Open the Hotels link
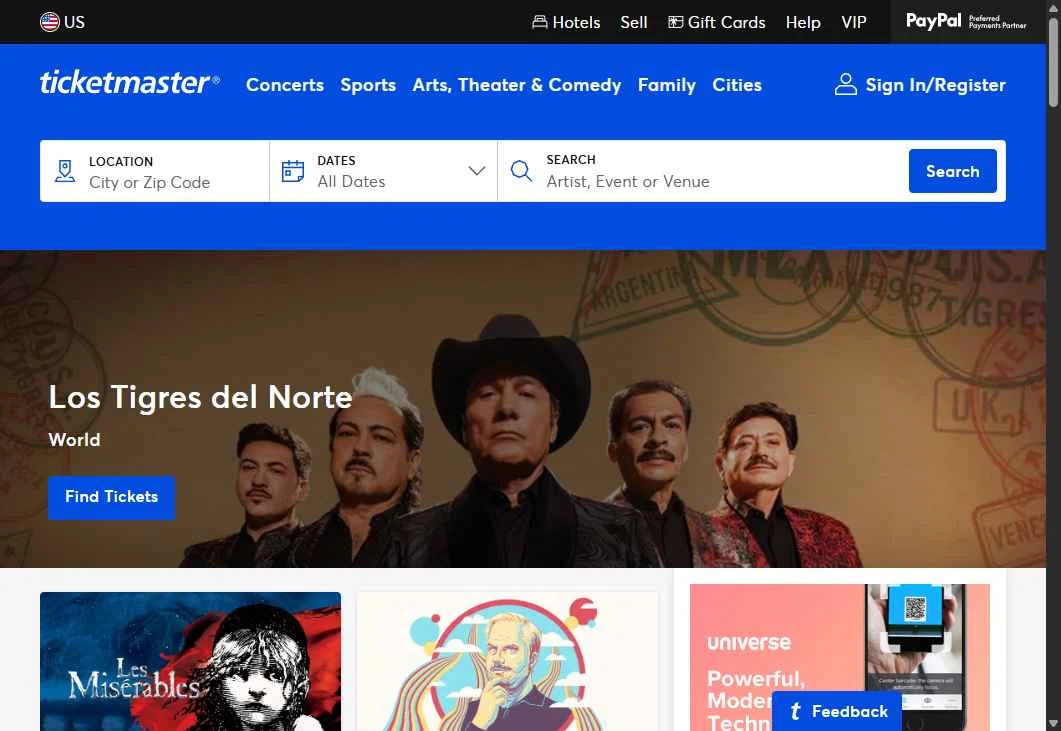The image size is (1061, 731). pos(576,22)
